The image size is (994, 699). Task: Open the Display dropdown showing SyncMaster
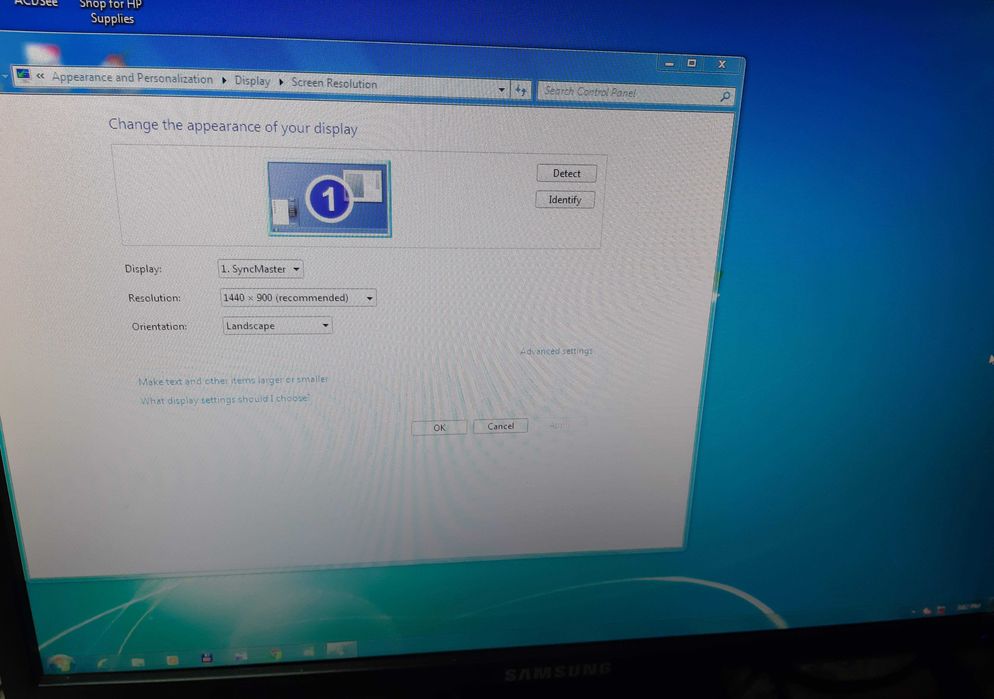coord(260,269)
